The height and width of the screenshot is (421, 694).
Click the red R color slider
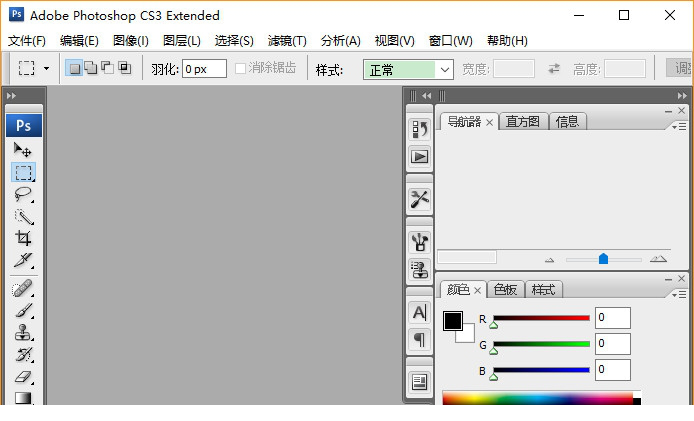point(541,318)
